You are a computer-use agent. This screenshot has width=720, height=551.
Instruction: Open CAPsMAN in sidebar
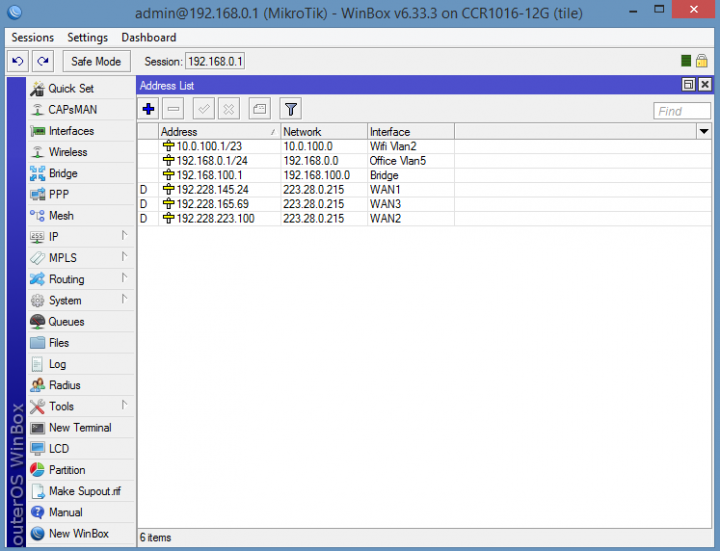81,110
